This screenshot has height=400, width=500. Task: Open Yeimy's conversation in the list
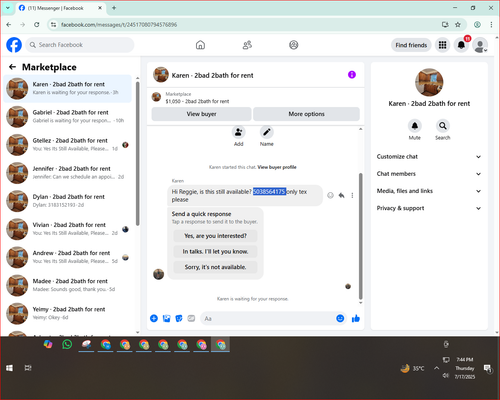[68, 313]
